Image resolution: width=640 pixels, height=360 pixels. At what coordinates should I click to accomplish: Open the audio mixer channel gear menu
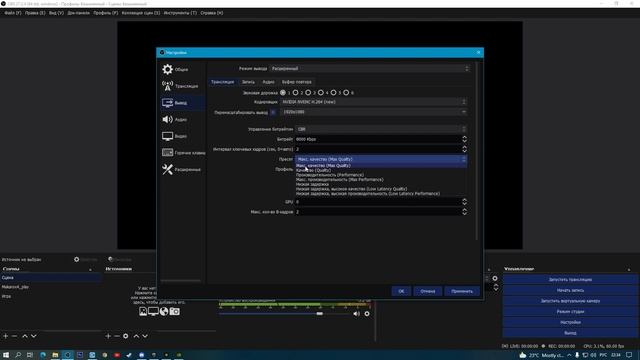pos(367,313)
